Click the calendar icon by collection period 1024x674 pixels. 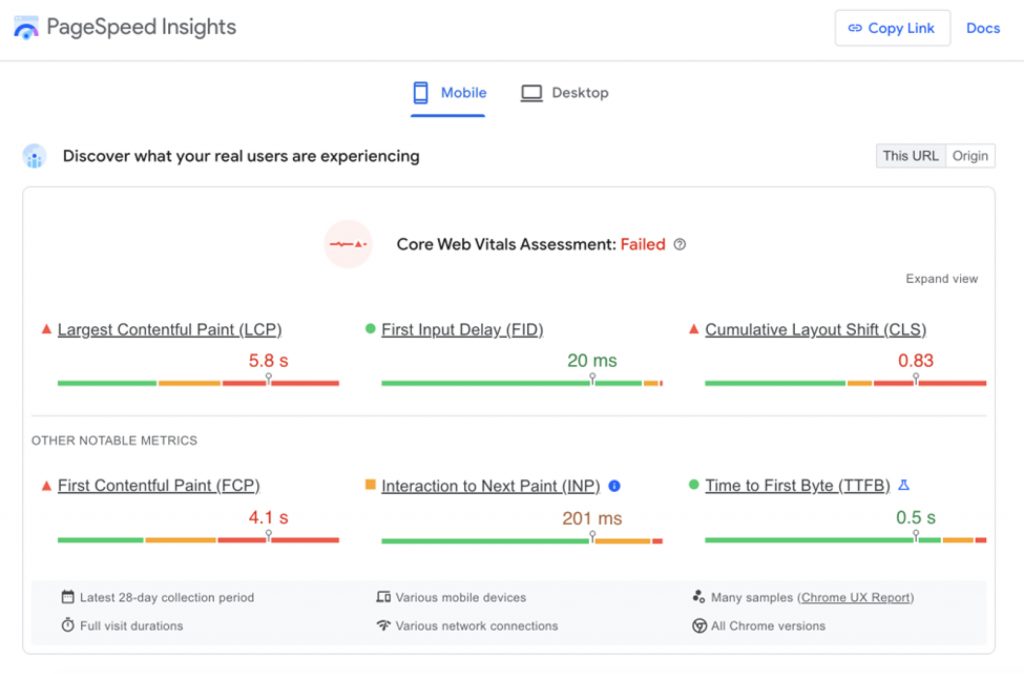[x=68, y=597]
